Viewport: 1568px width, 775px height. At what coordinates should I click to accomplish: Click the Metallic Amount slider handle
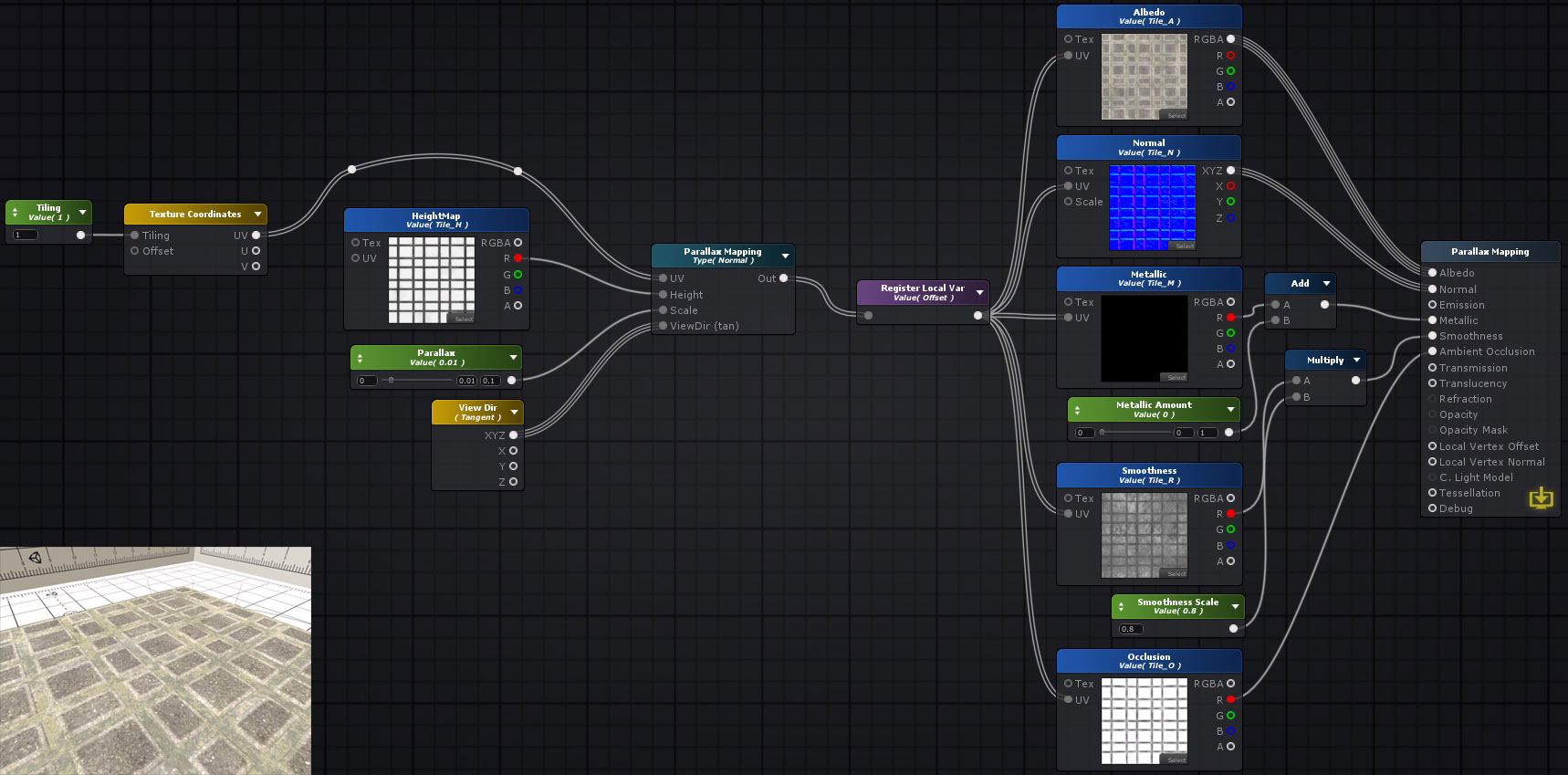[1102, 432]
